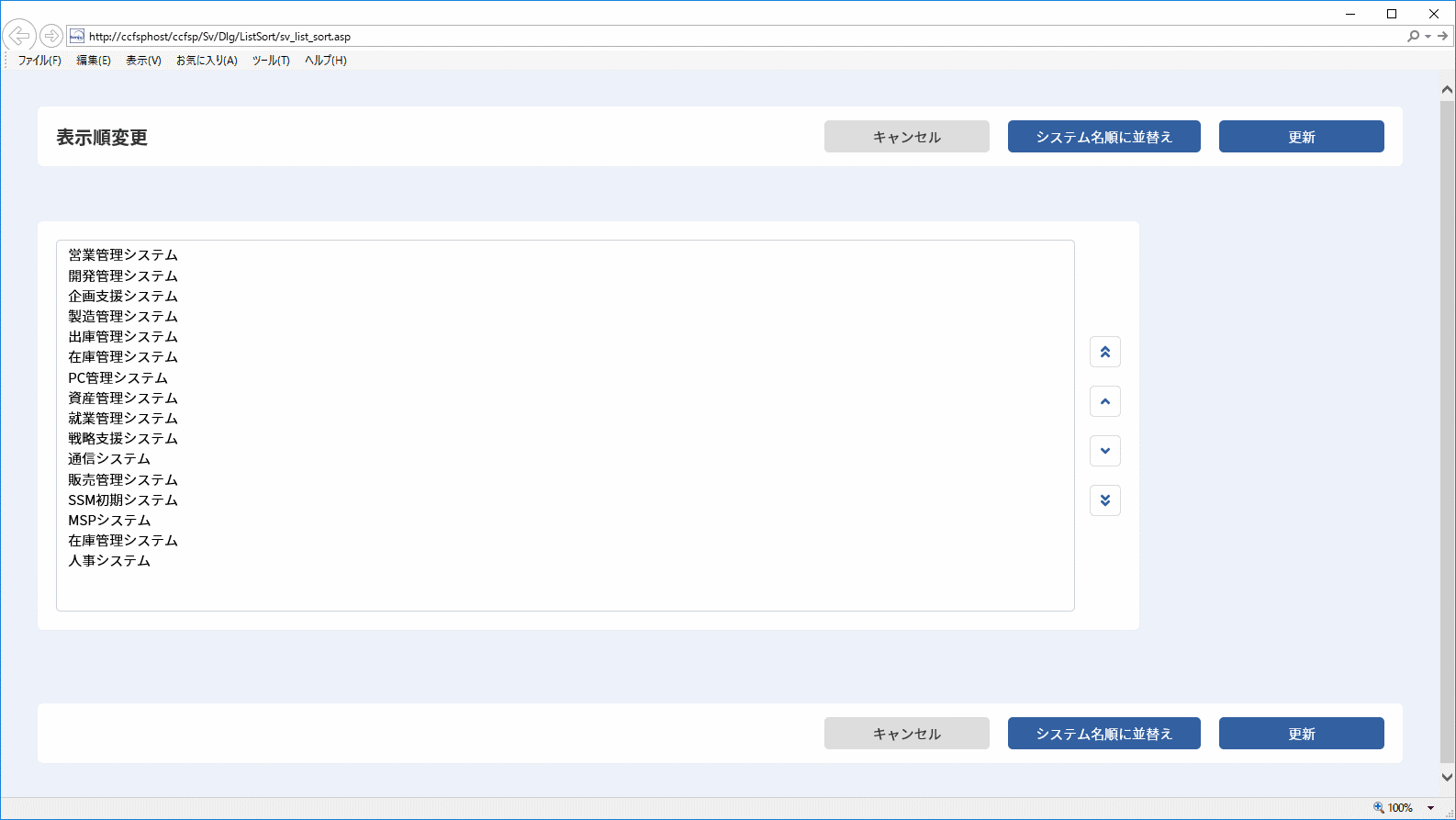Screen dimensions: 1456x820
Task: Select 就業管理システム in the list
Action: pyautogui.click(x=123, y=418)
